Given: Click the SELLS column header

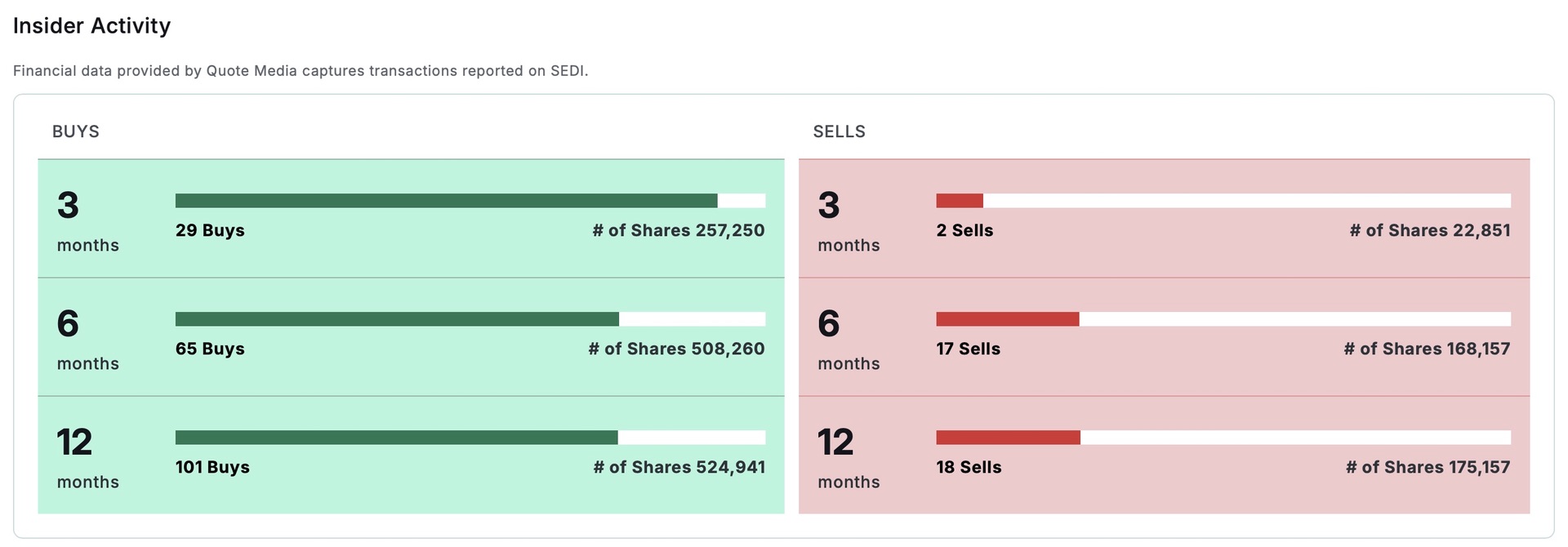Looking at the screenshot, I should (839, 131).
